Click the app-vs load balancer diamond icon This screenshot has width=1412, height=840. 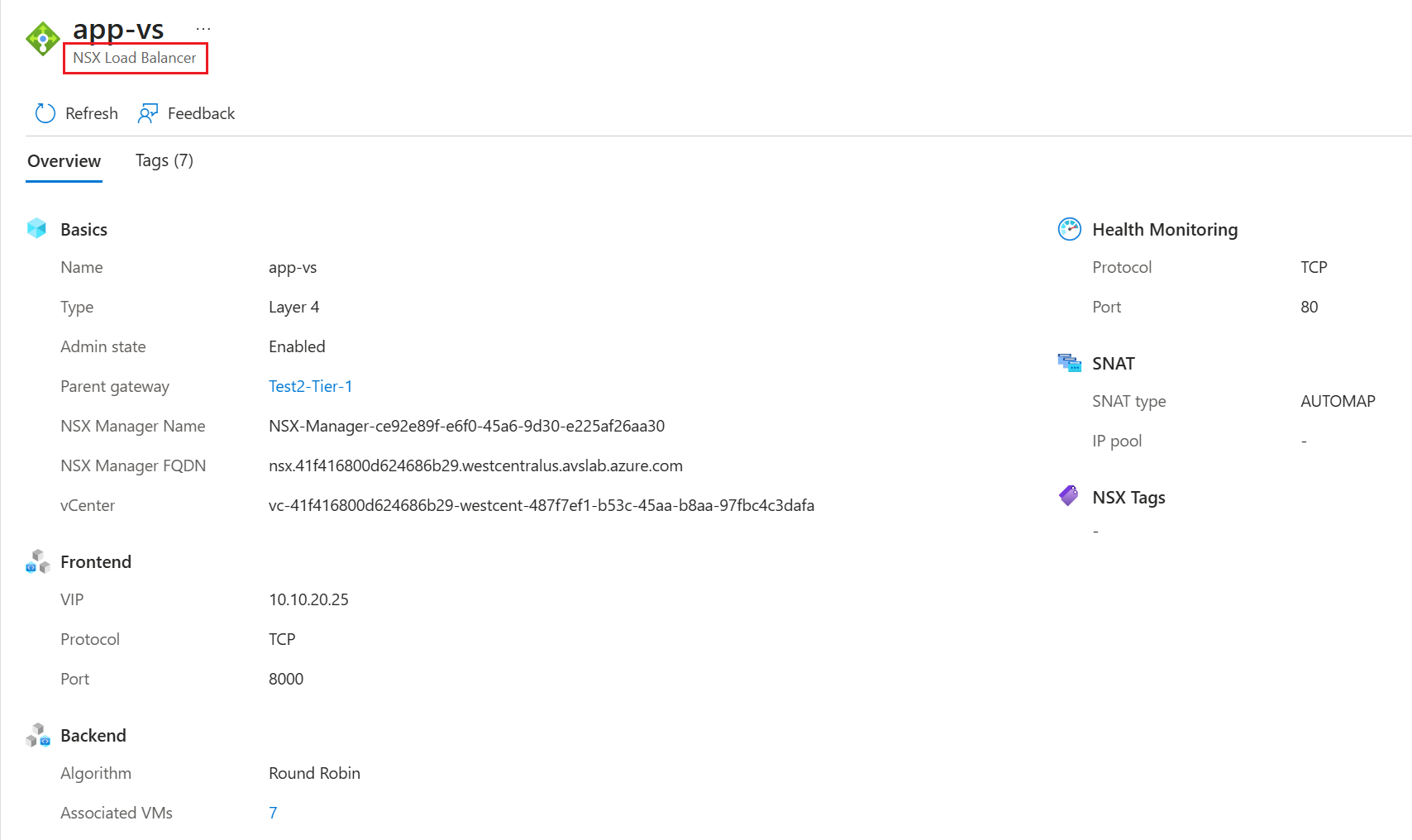43,39
